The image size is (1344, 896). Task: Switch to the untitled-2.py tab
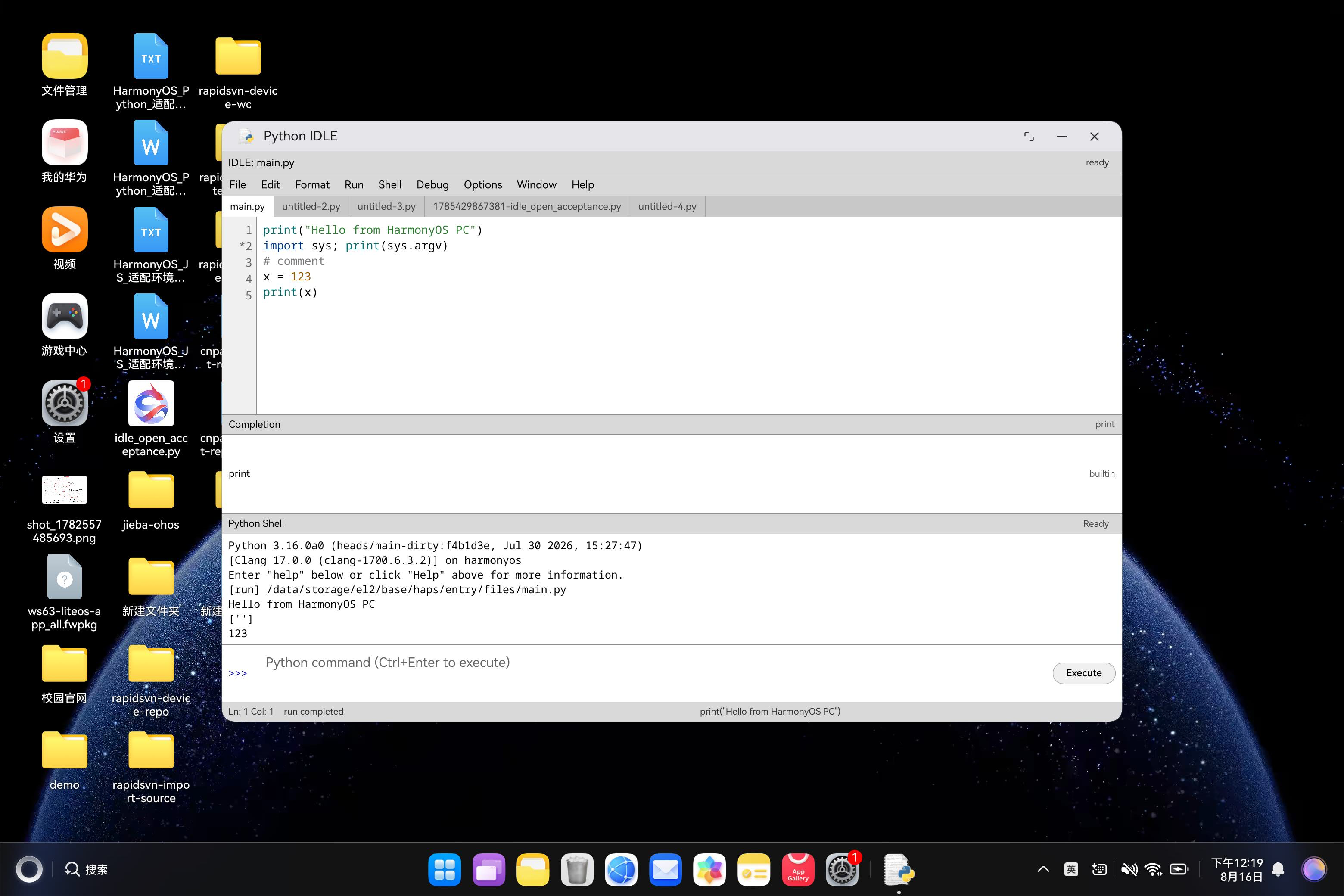tap(311, 206)
